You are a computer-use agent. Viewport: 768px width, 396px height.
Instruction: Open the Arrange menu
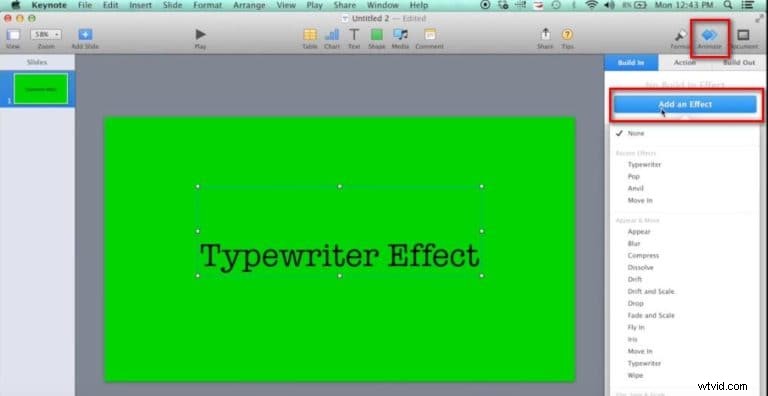[x=249, y=5]
